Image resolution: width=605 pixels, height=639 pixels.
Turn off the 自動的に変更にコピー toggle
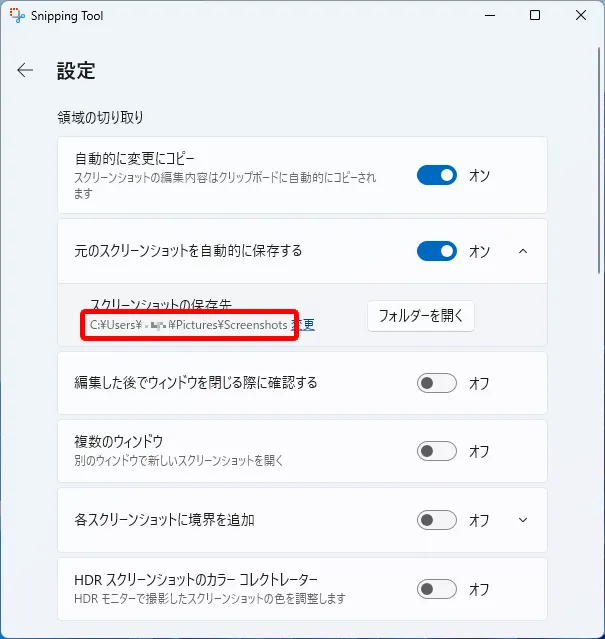[437, 175]
